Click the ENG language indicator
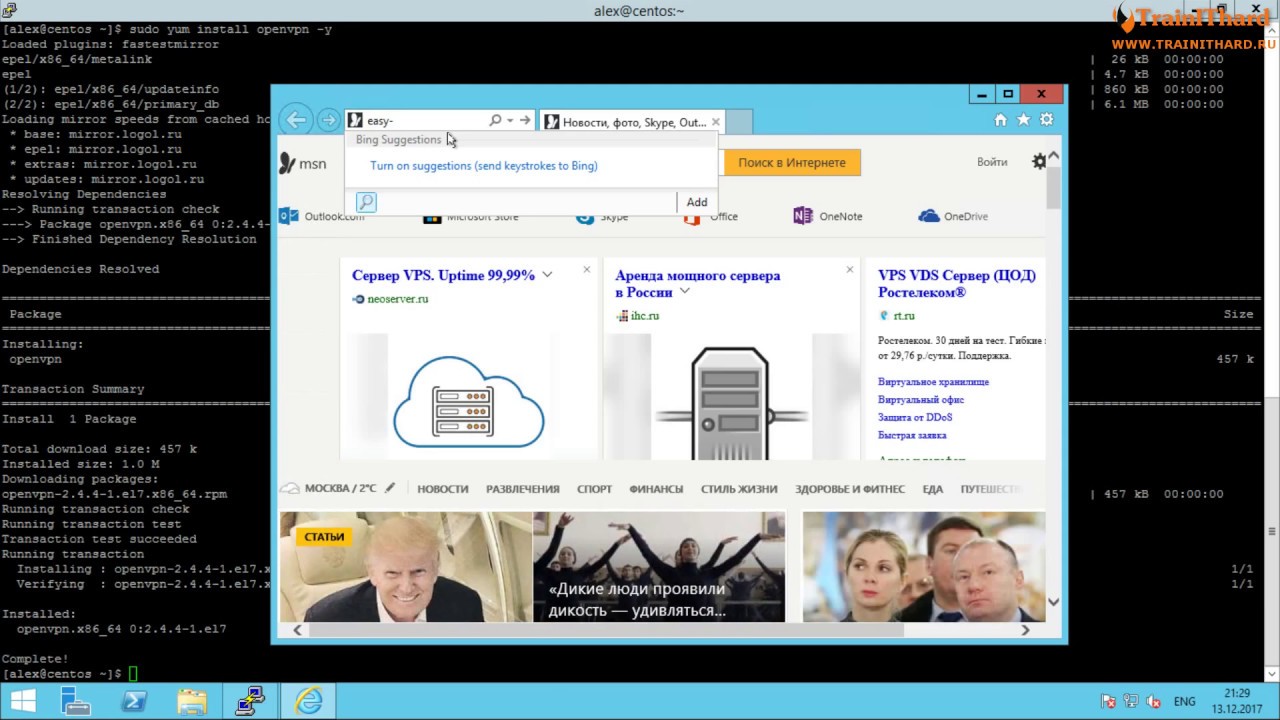 coord(1184,701)
